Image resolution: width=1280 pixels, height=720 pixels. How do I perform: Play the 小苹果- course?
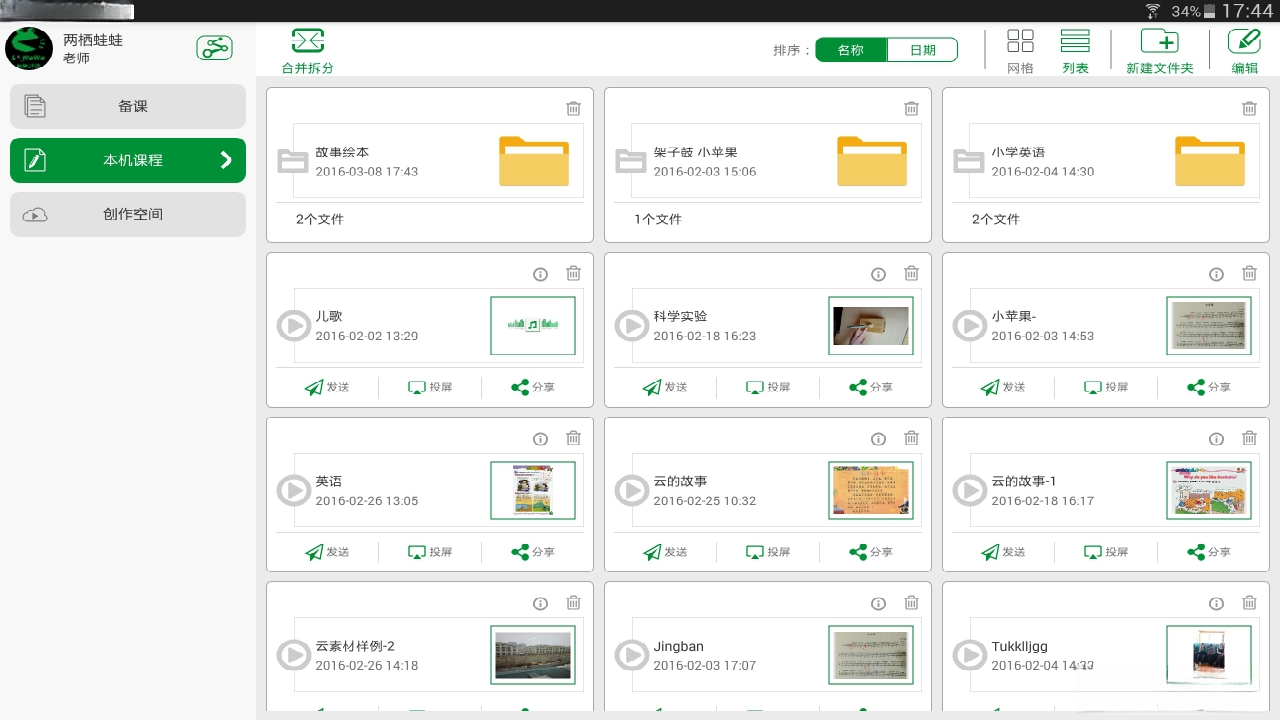970,326
